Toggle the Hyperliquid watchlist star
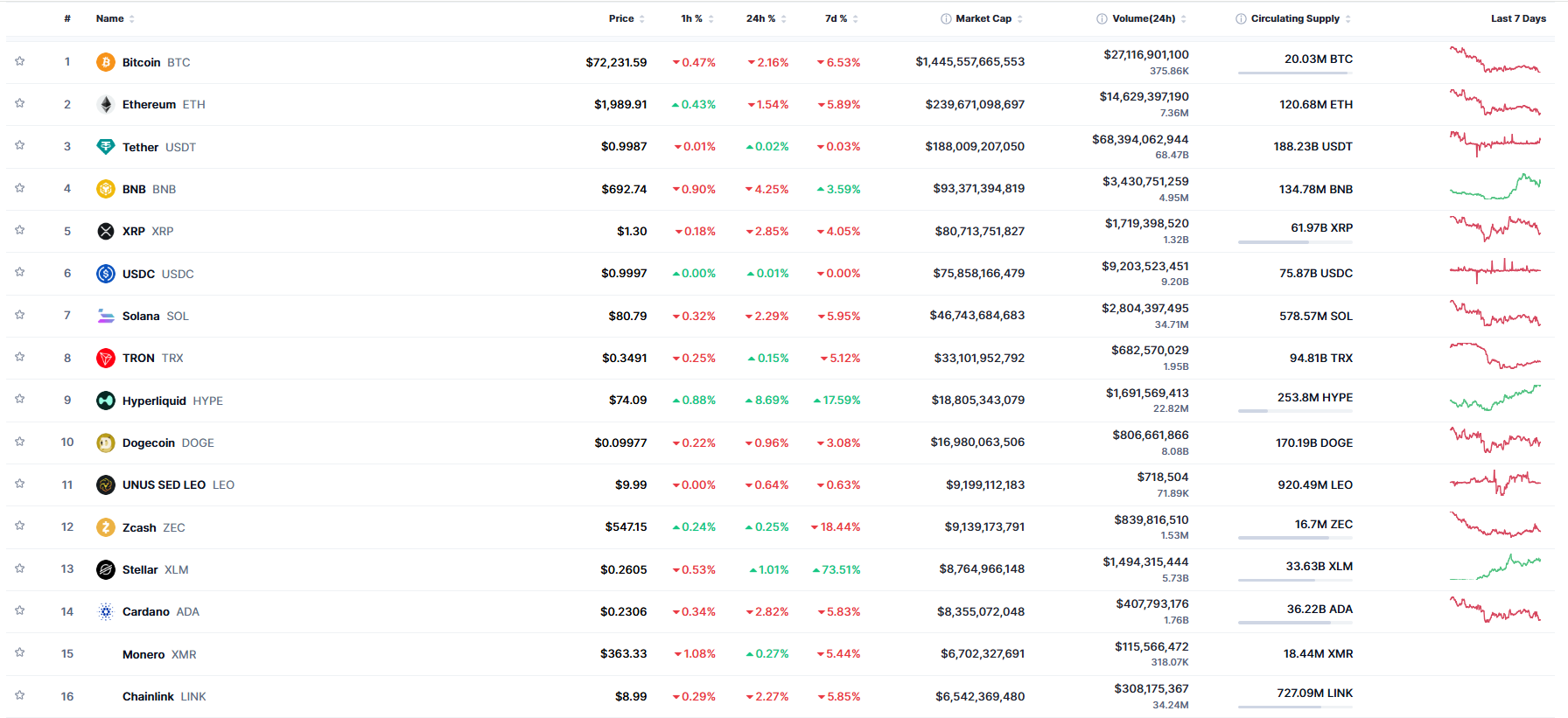The width and height of the screenshot is (1568, 718). point(19,399)
